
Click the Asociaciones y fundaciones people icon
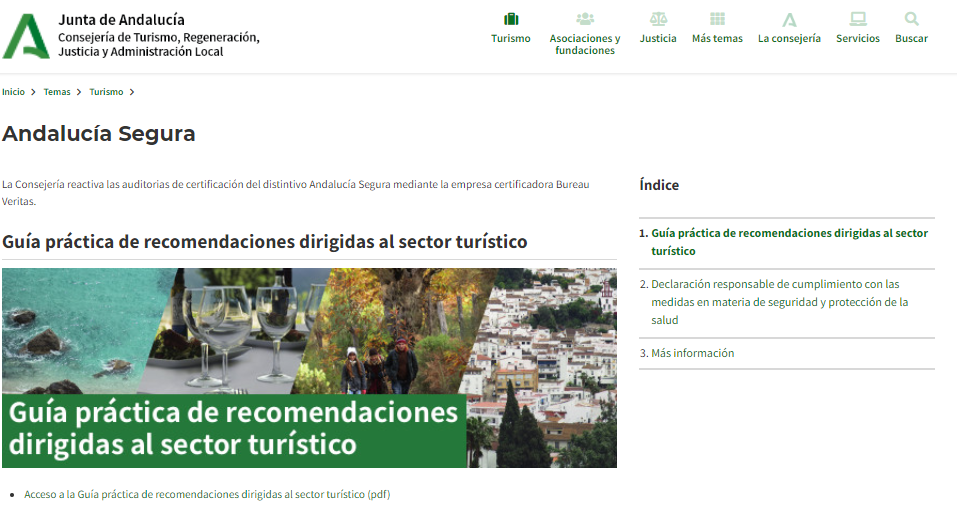click(585, 19)
